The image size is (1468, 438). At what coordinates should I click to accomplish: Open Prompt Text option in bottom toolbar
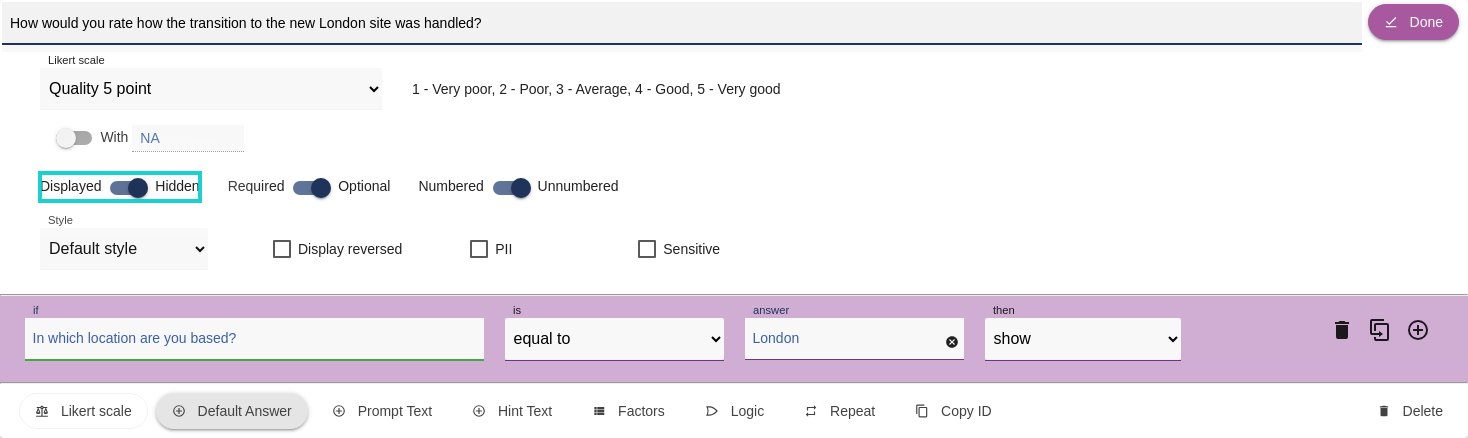(382, 411)
